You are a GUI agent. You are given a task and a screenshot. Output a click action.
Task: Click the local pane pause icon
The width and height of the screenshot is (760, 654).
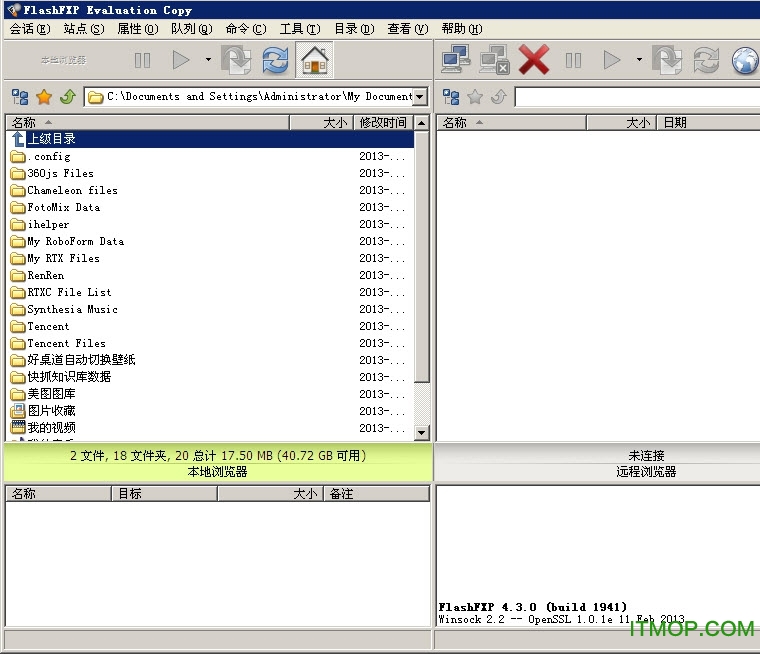142,60
